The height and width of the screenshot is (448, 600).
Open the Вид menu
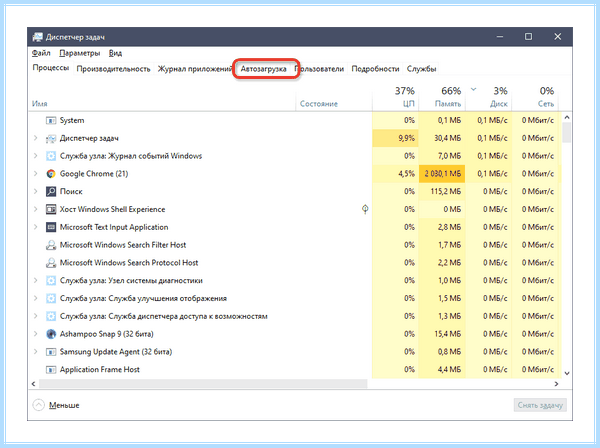(115, 53)
